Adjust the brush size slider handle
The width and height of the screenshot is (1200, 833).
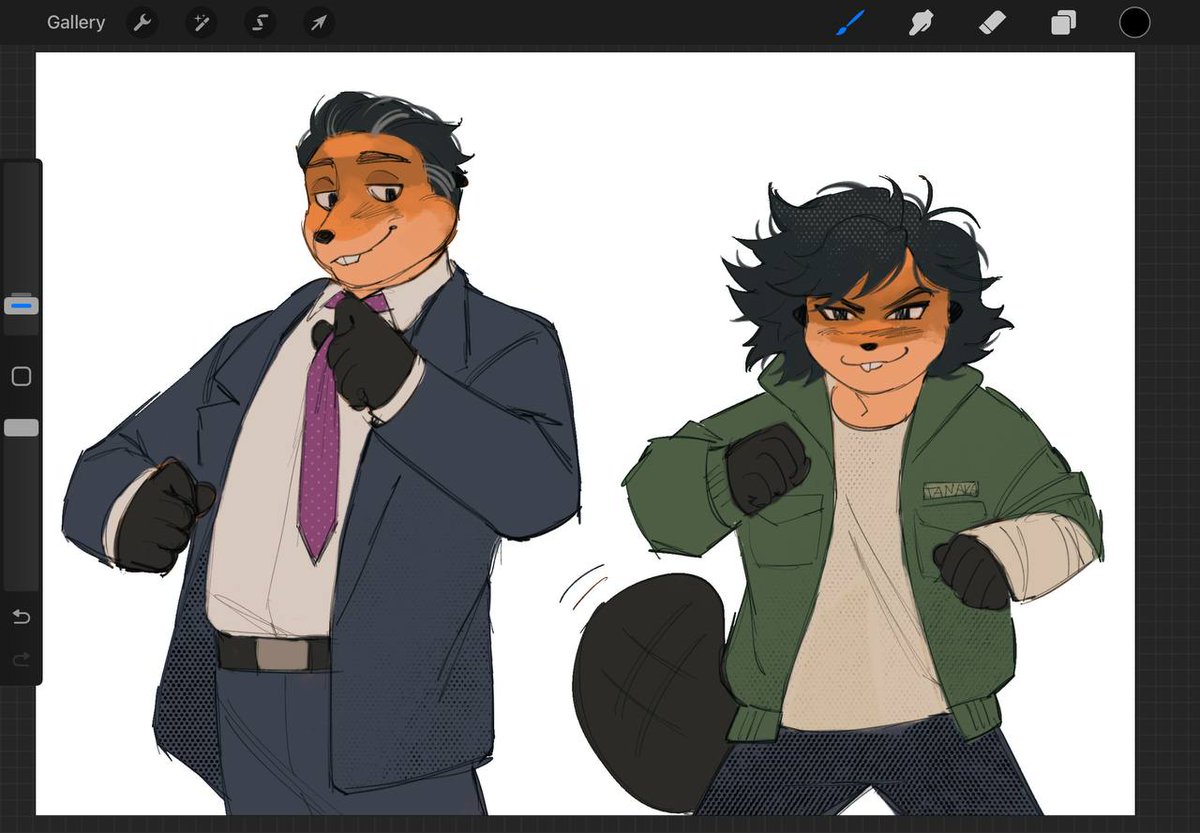tap(21, 305)
